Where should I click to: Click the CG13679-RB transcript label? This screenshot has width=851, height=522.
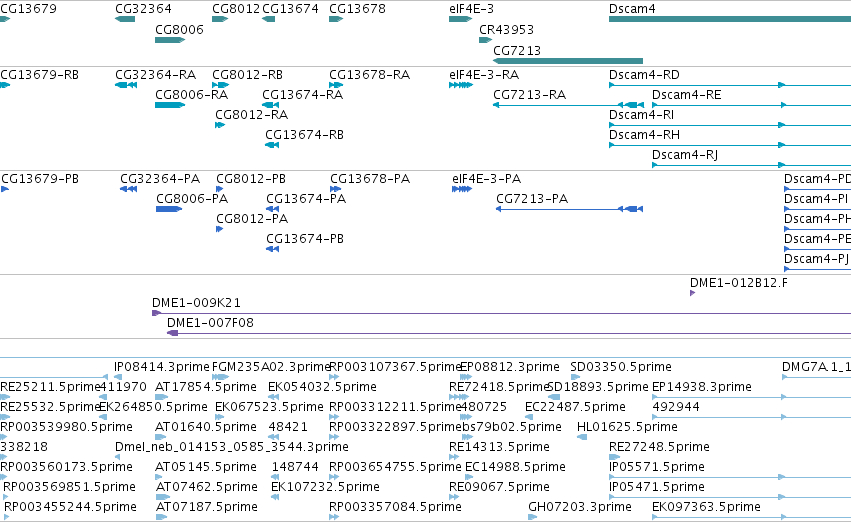[40, 75]
